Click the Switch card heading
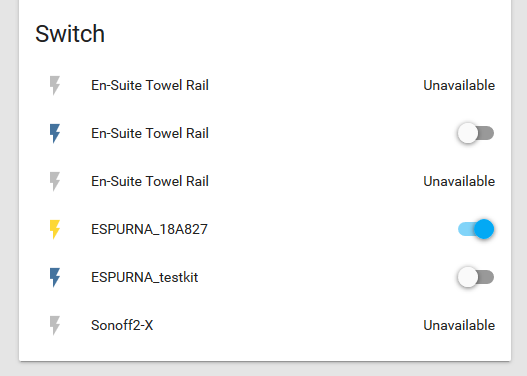527x376 pixels. click(70, 34)
